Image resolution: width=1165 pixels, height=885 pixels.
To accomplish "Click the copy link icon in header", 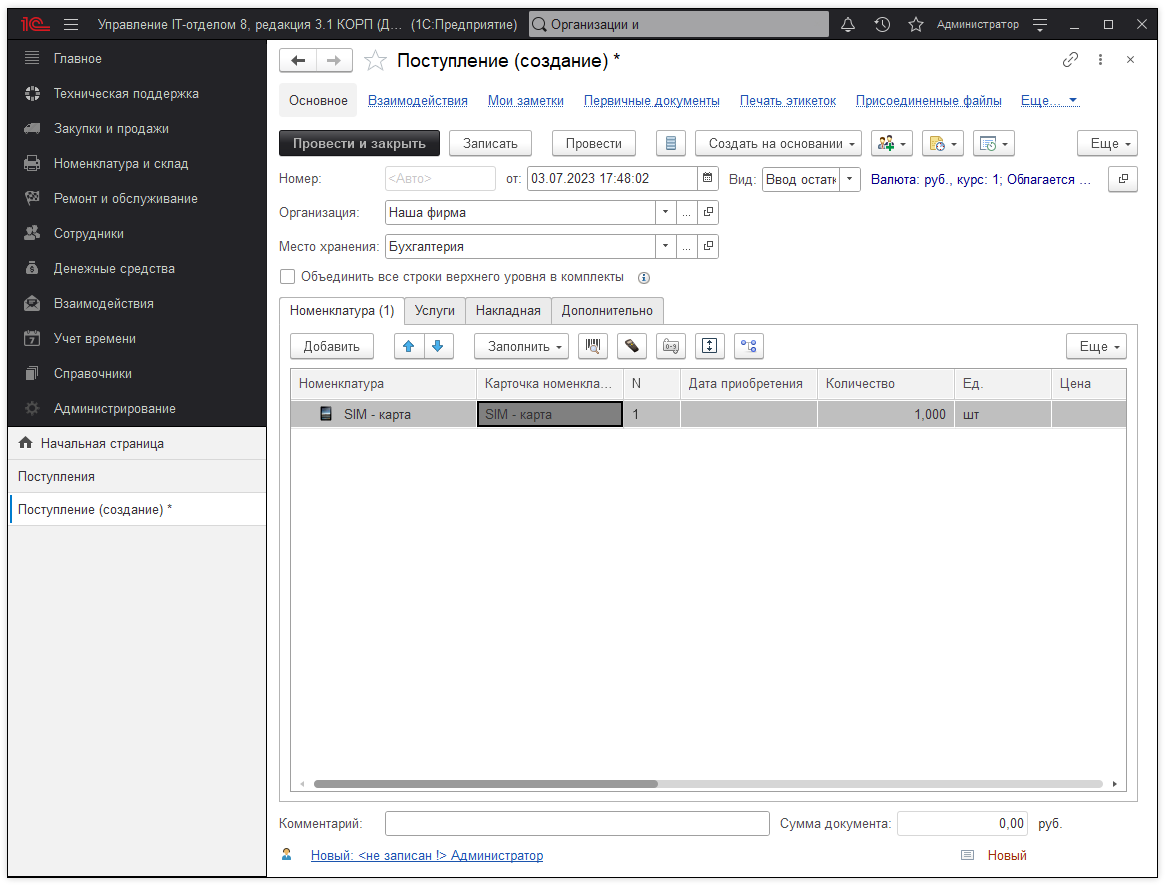I will (1070, 60).
